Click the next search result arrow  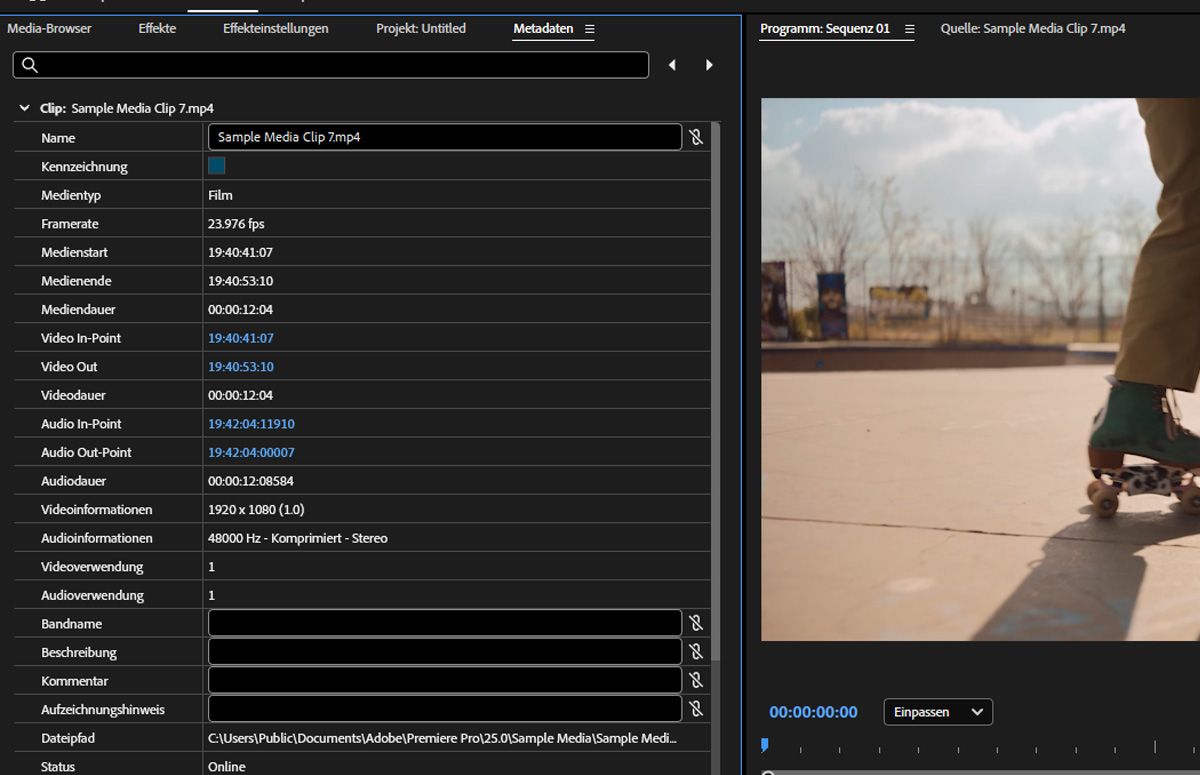[709, 65]
